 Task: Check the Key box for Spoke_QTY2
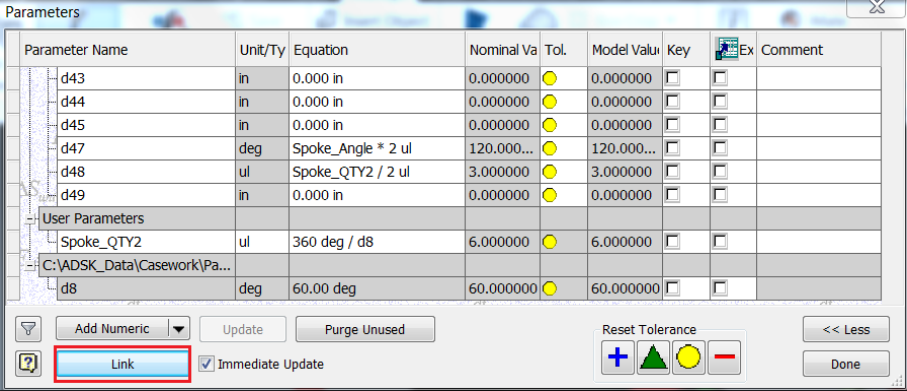(x=673, y=242)
